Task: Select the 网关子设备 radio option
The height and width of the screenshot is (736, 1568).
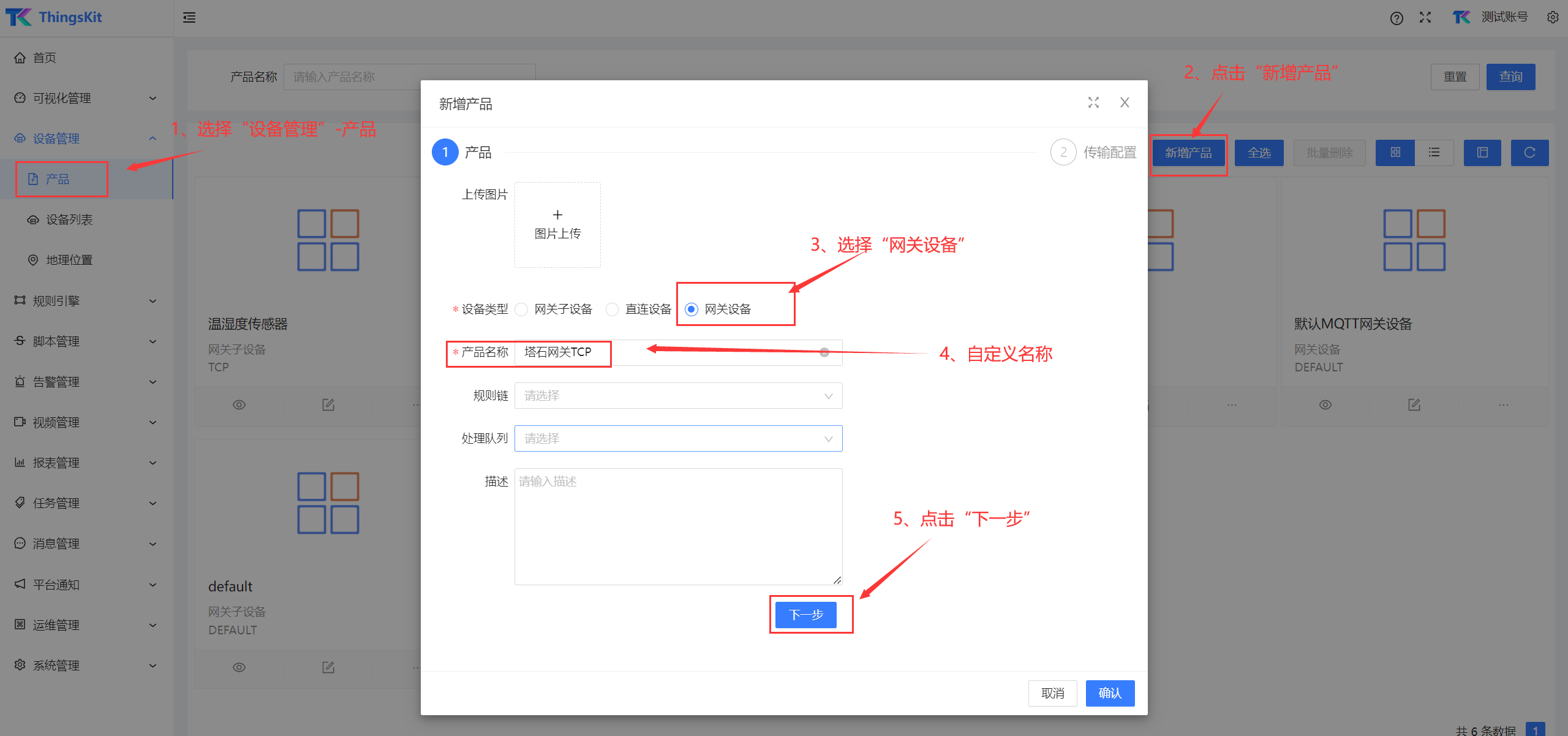Action: click(x=521, y=309)
